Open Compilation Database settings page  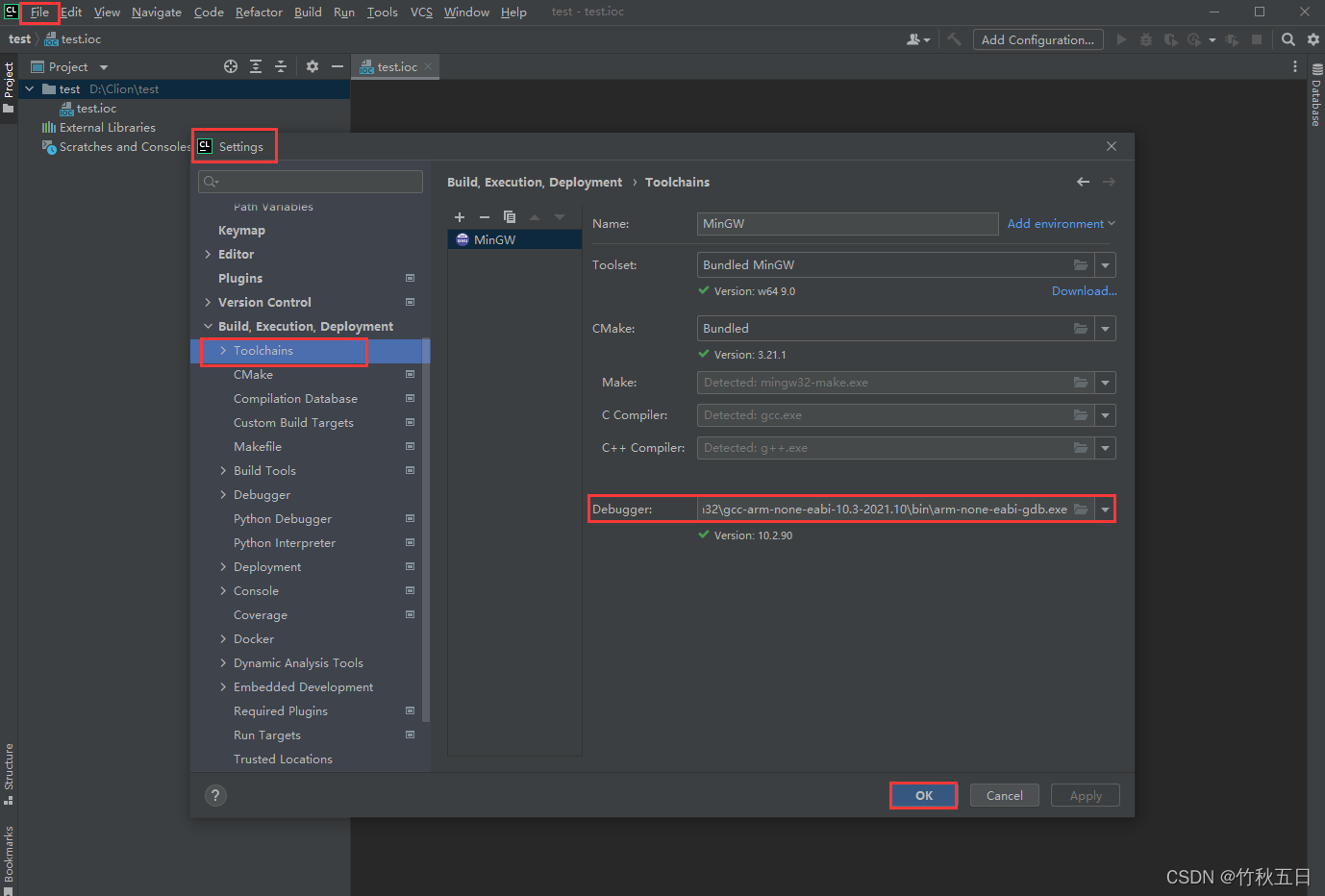[x=295, y=398]
